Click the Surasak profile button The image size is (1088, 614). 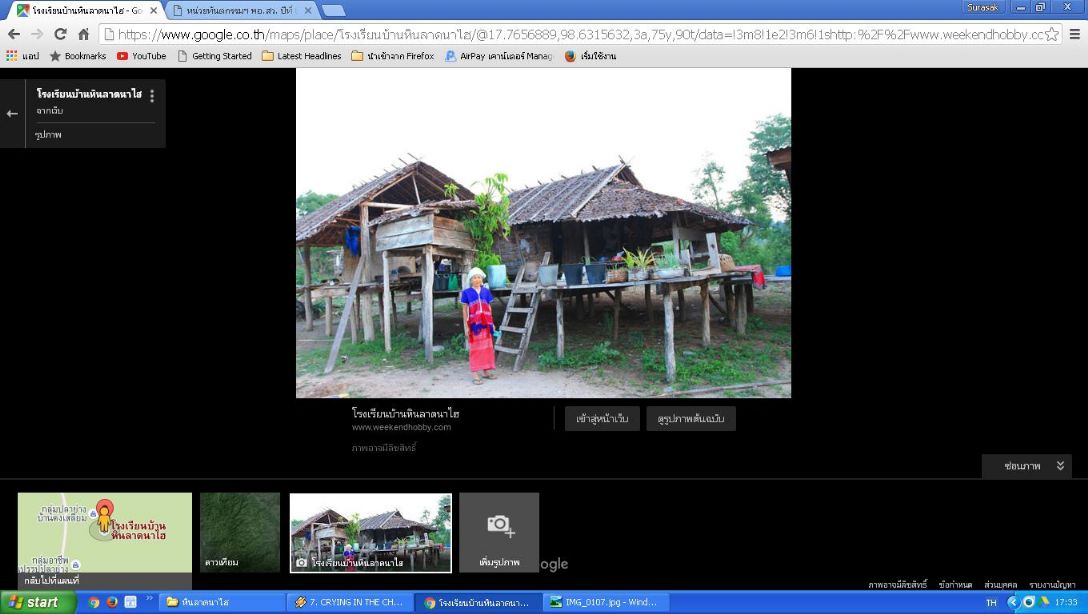983,7
